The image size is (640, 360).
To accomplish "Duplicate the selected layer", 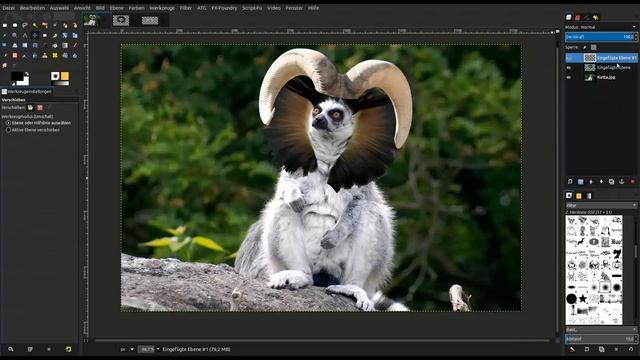I will tap(611, 182).
